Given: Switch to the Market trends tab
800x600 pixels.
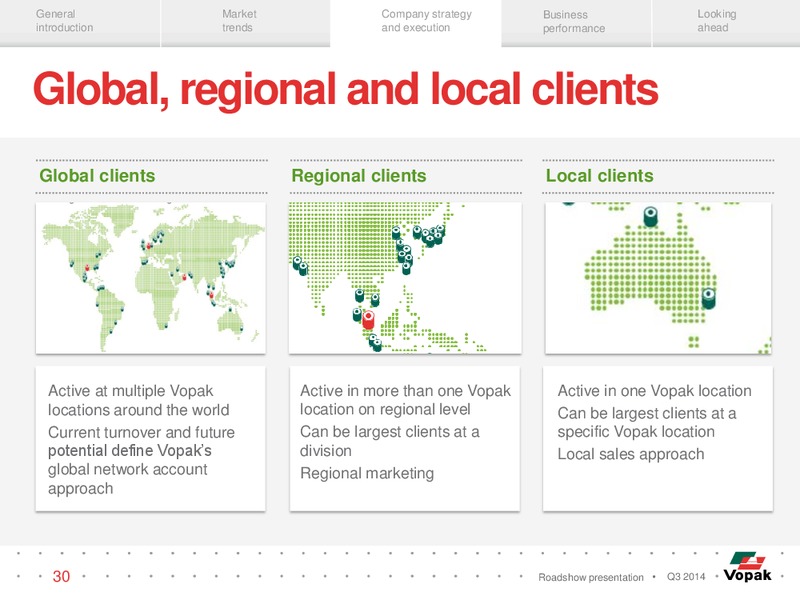Looking at the screenshot, I should tap(245, 22).
